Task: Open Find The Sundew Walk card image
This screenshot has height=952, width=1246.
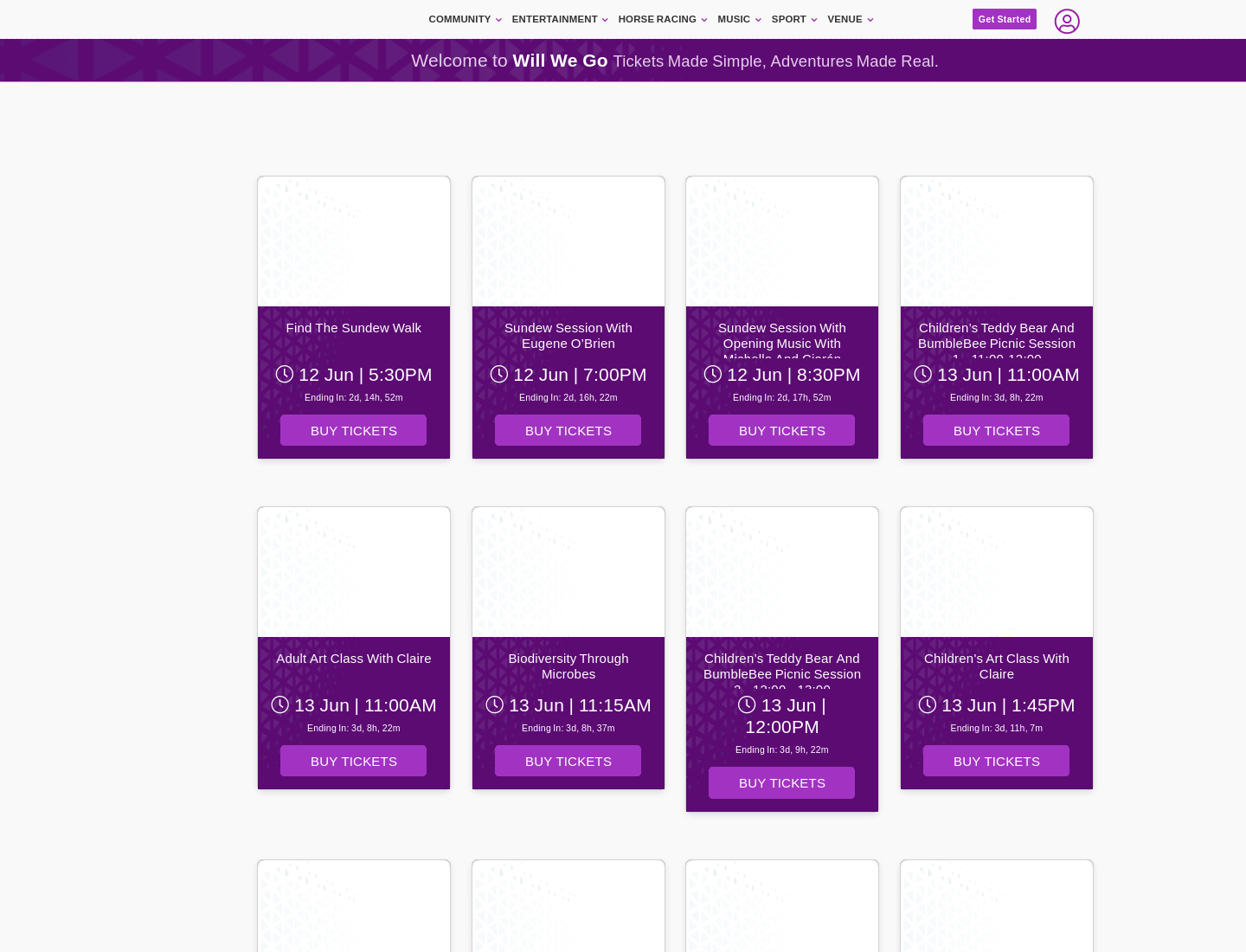Action: coord(354,241)
